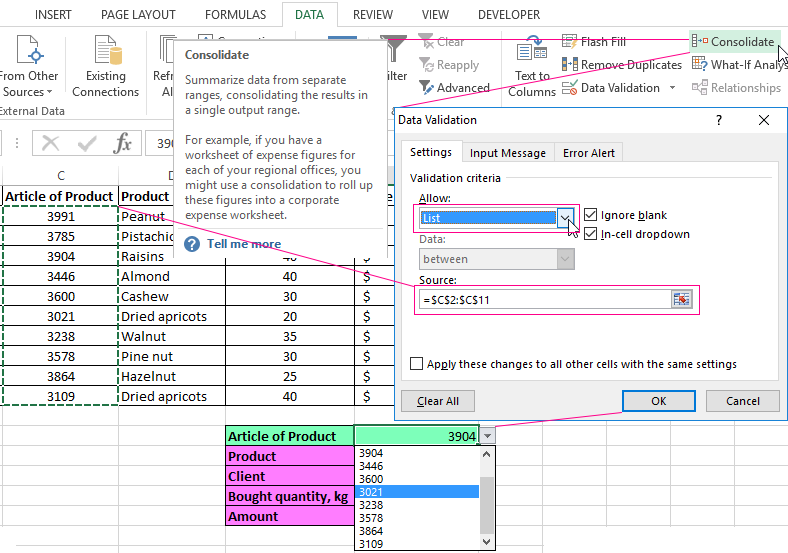
Task: Click the Flash Fill icon
Action: pyautogui.click(x=569, y=42)
